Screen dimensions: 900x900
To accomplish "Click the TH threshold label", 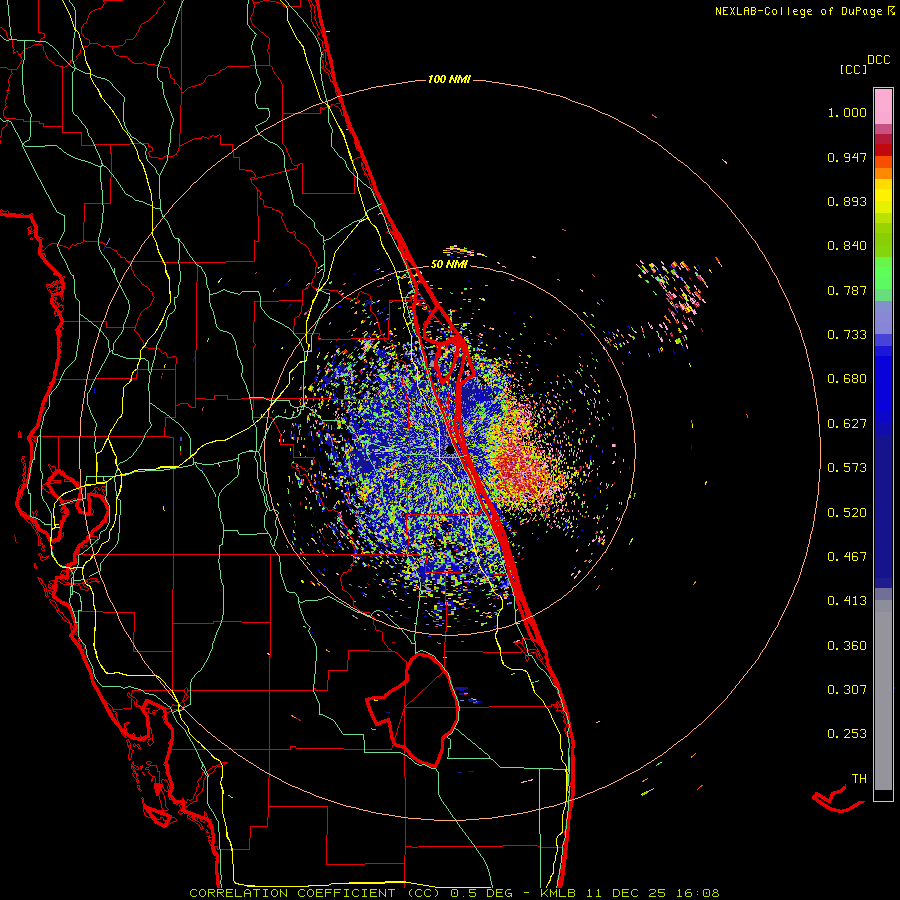I will coord(859,779).
